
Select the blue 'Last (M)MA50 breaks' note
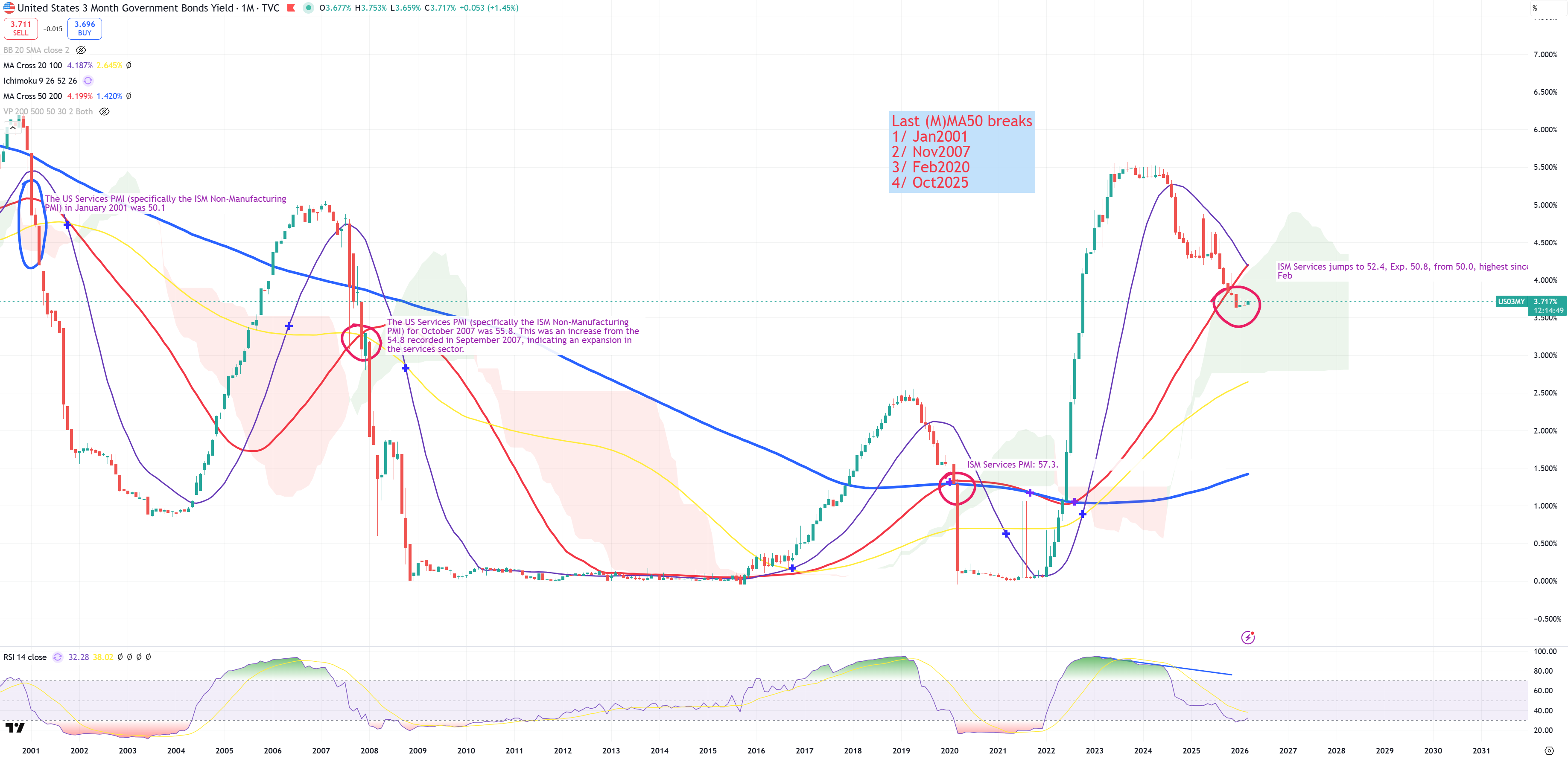click(961, 152)
